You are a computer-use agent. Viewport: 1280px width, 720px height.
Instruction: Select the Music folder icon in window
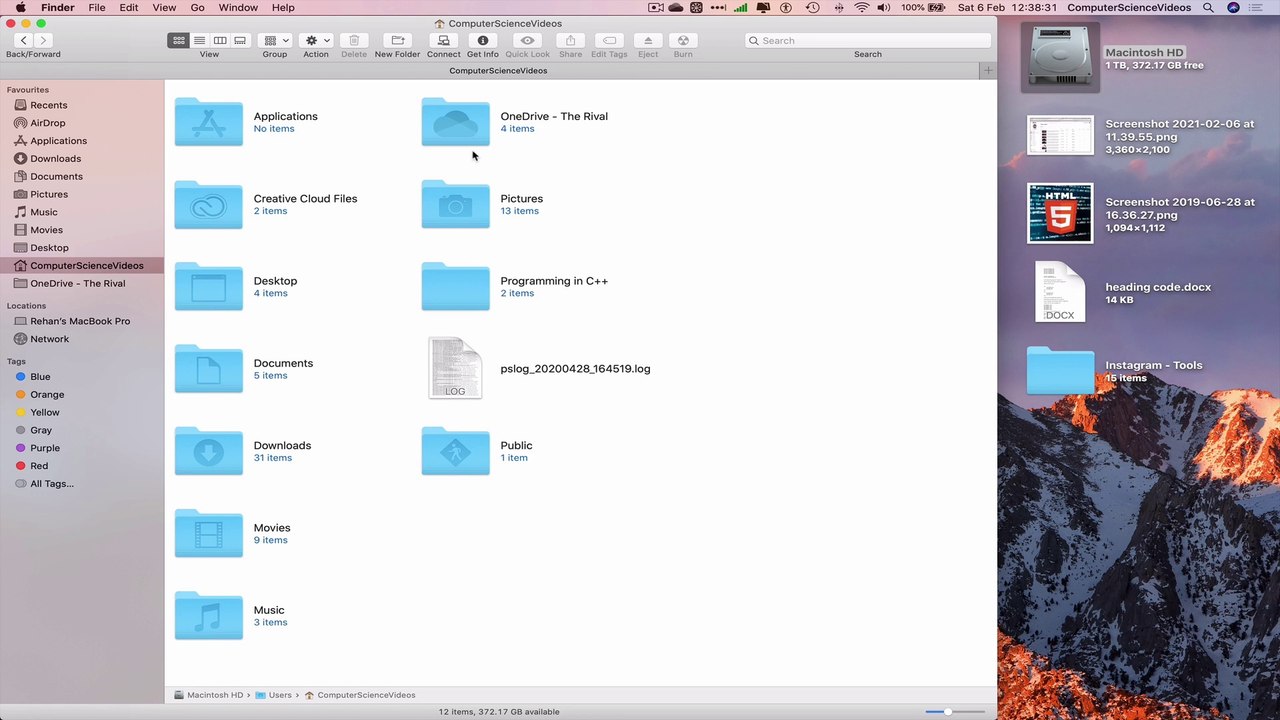click(x=208, y=616)
